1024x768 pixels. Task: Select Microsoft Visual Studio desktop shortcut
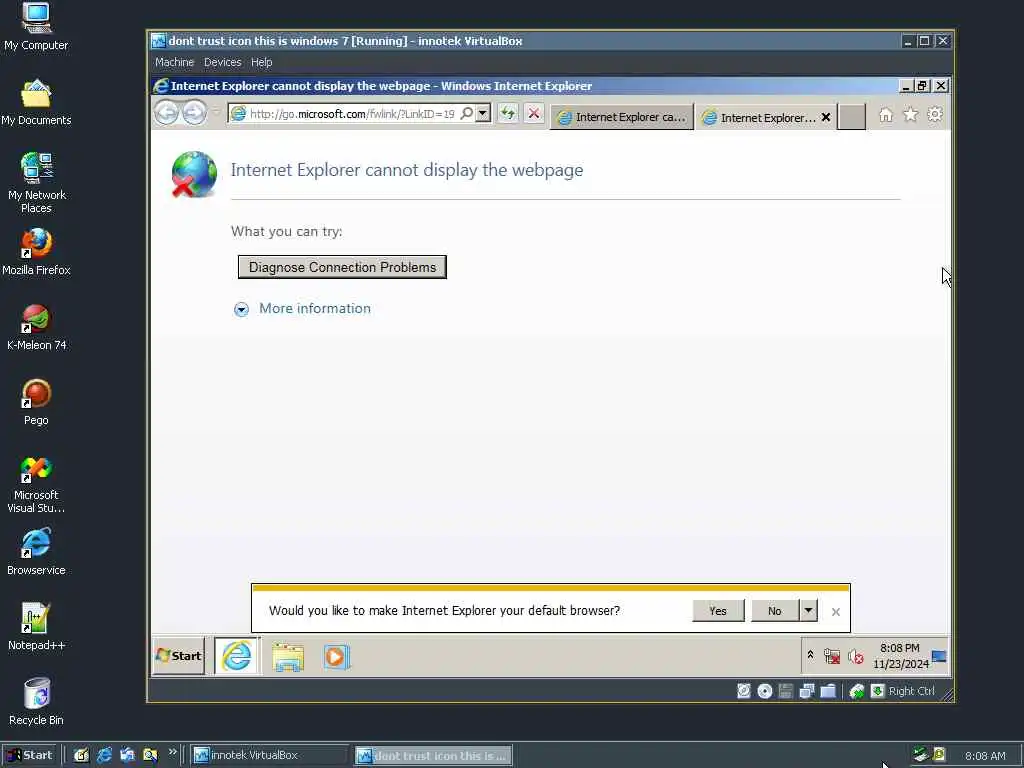click(x=36, y=485)
